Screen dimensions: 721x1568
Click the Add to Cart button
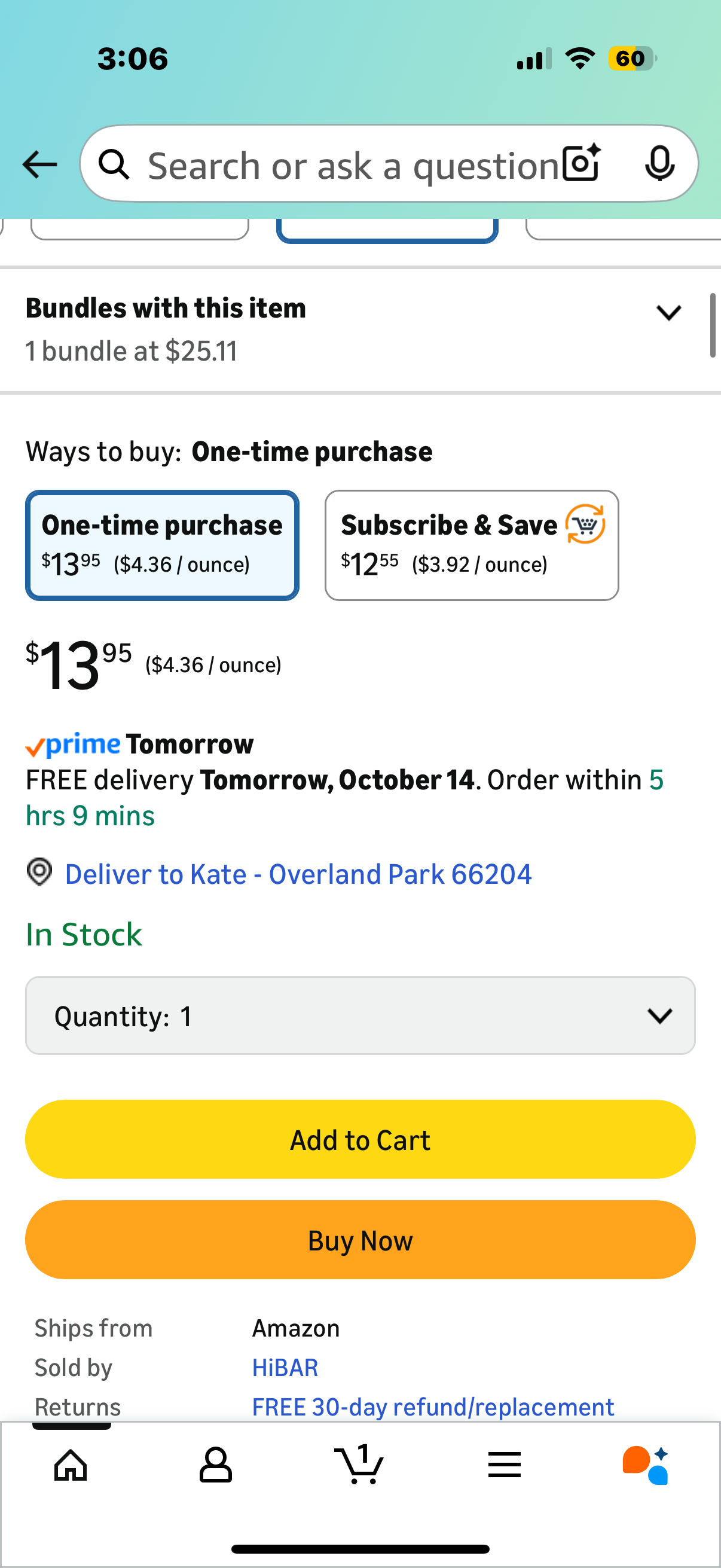[360, 1139]
